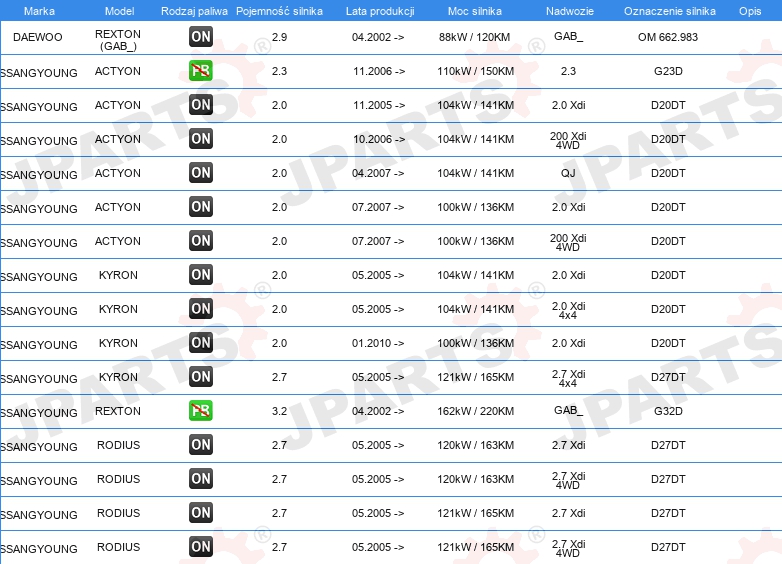This screenshot has width=782, height=564.
Task: Click production date 11.2005 ->
Action: click(379, 105)
